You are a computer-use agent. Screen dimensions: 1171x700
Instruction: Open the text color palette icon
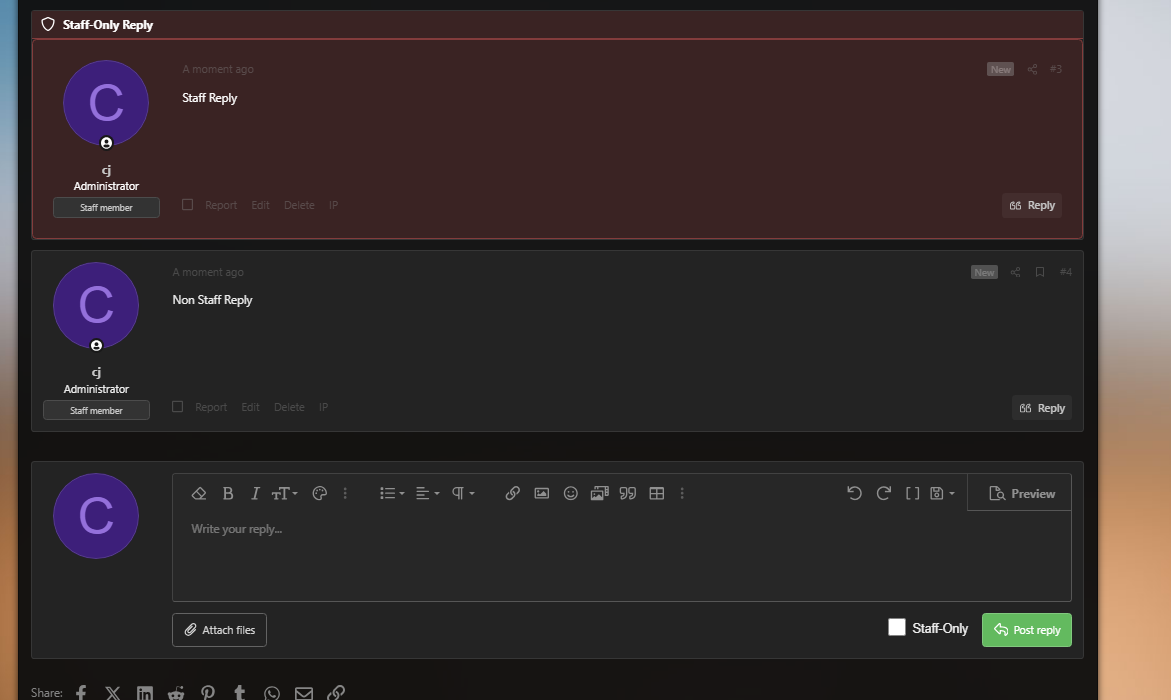[x=320, y=493]
